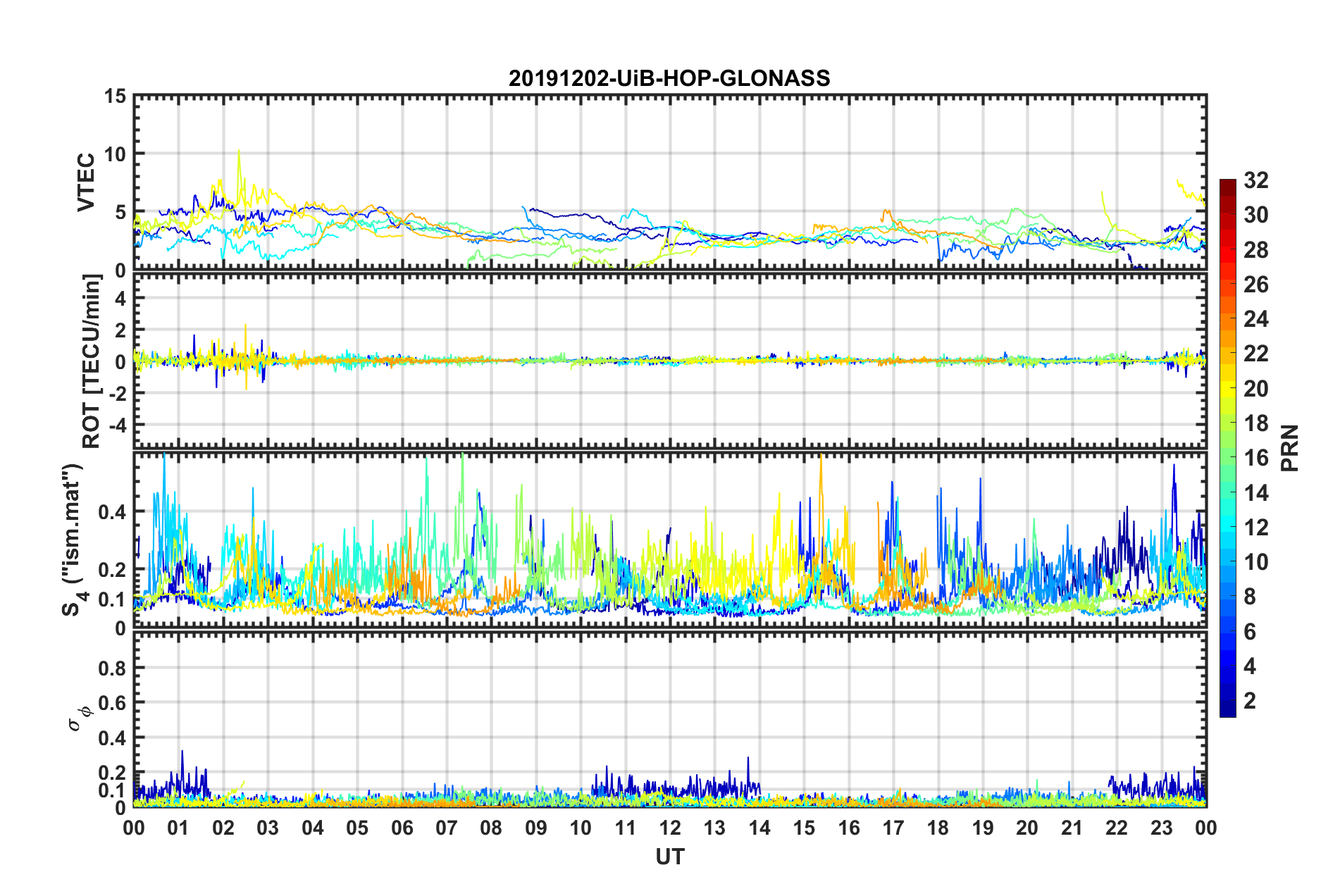Click colorbar tick label 6

pos(1250,632)
